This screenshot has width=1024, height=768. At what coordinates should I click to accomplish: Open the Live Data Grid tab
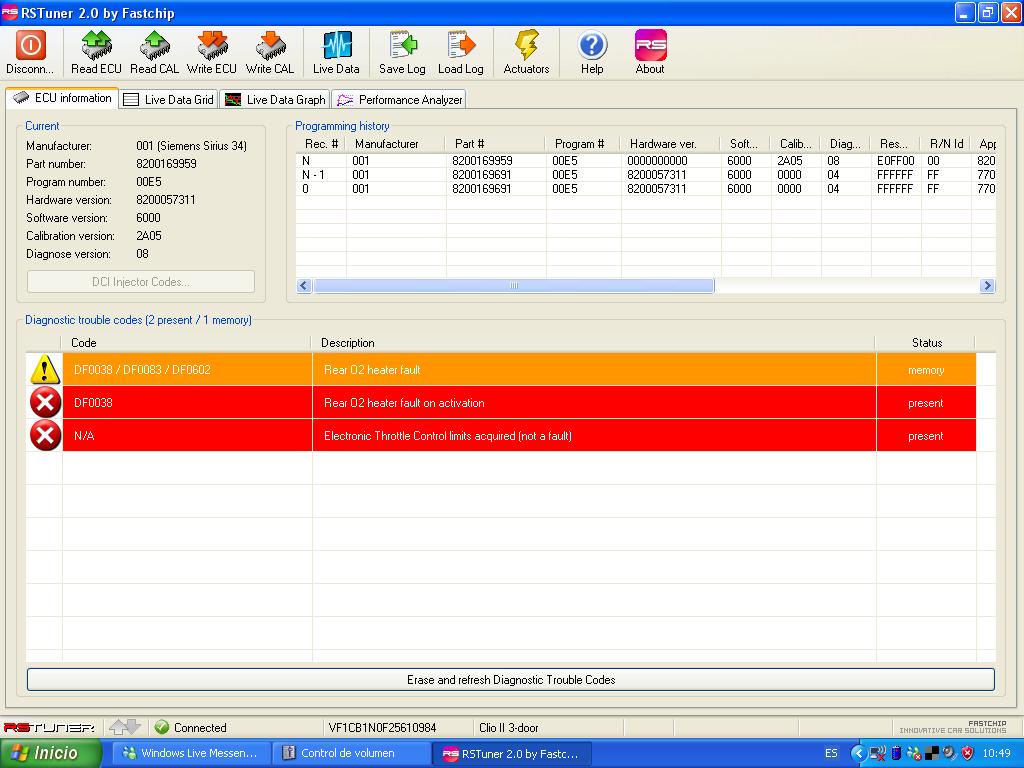168,99
